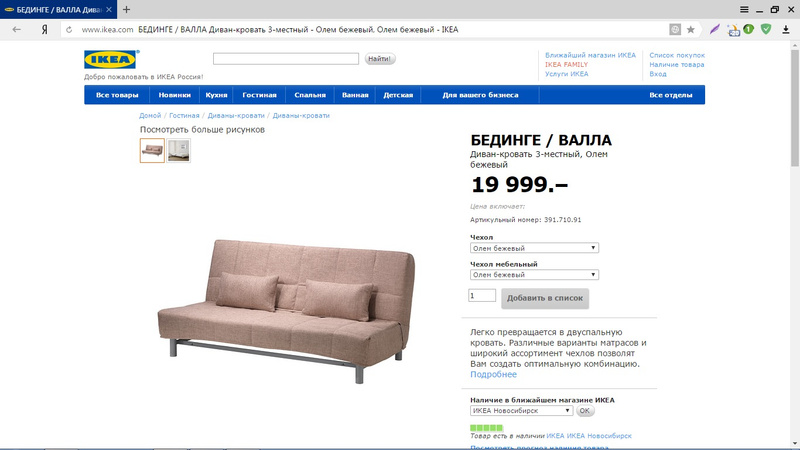Follow the Подробнее link
Image resolution: width=800 pixels, height=450 pixels.
pyautogui.click(x=493, y=374)
